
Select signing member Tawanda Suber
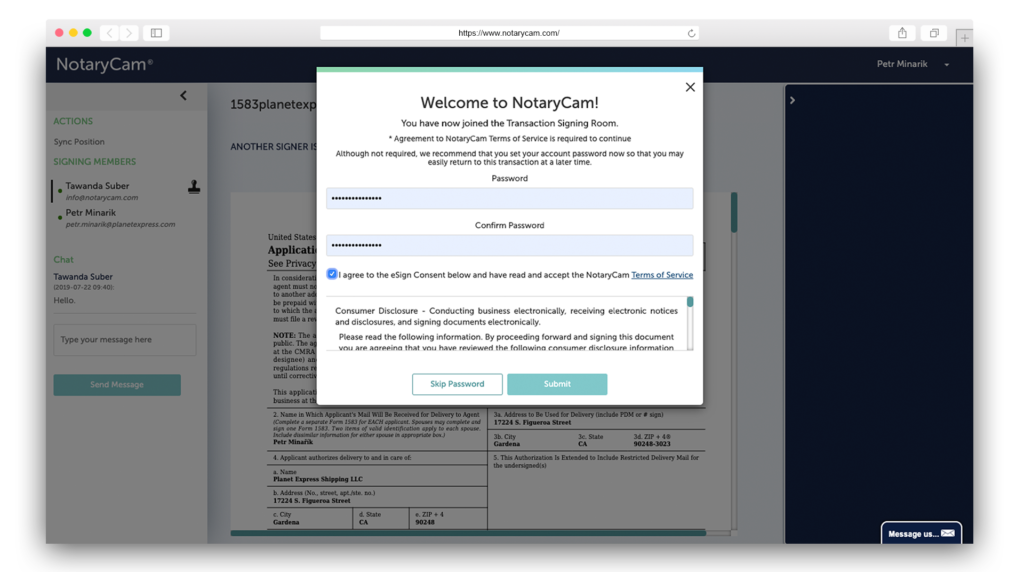(97, 186)
